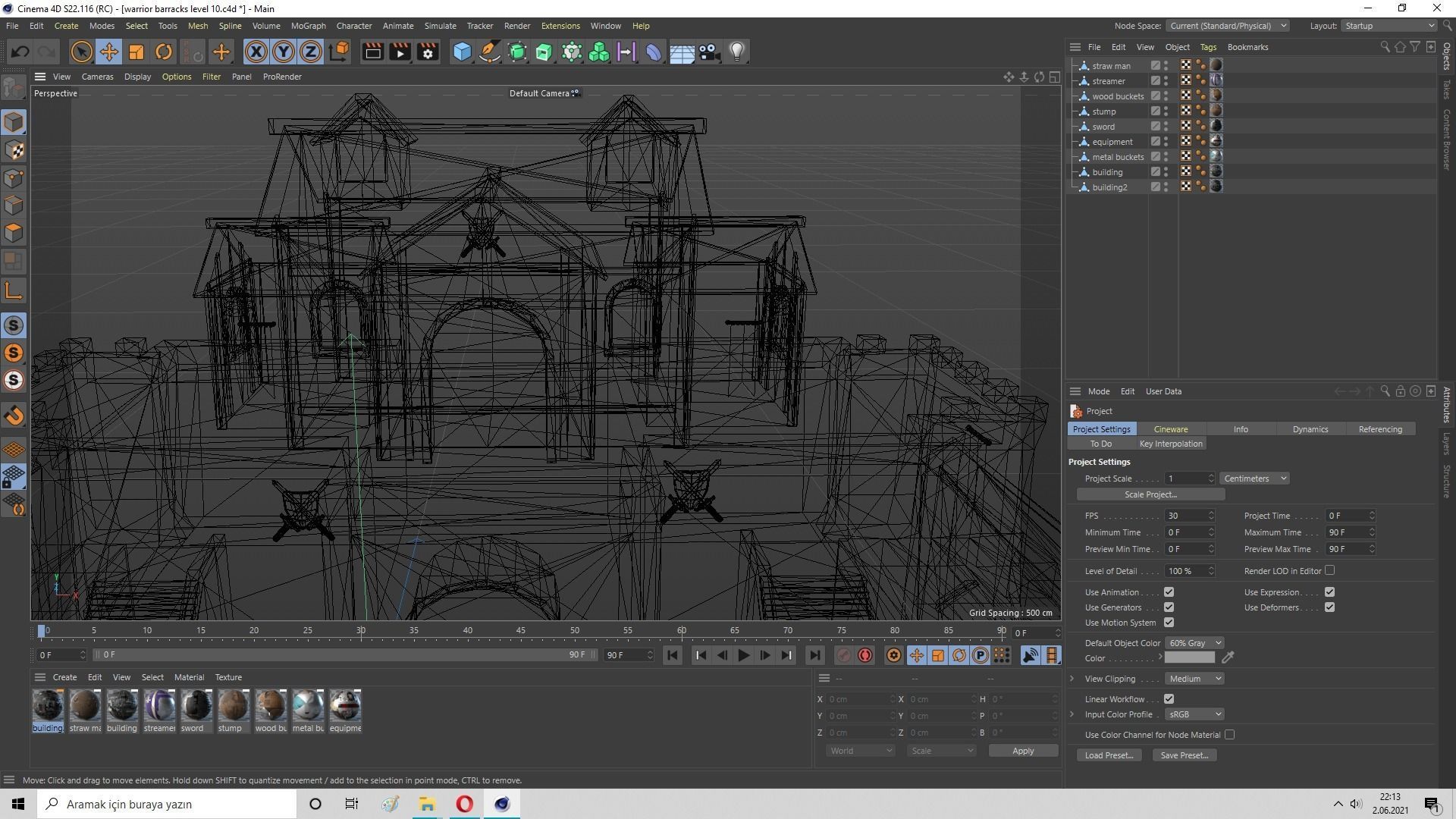This screenshot has height=819, width=1456.
Task: Click the Undo arrow icon
Action: tap(20, 52)
